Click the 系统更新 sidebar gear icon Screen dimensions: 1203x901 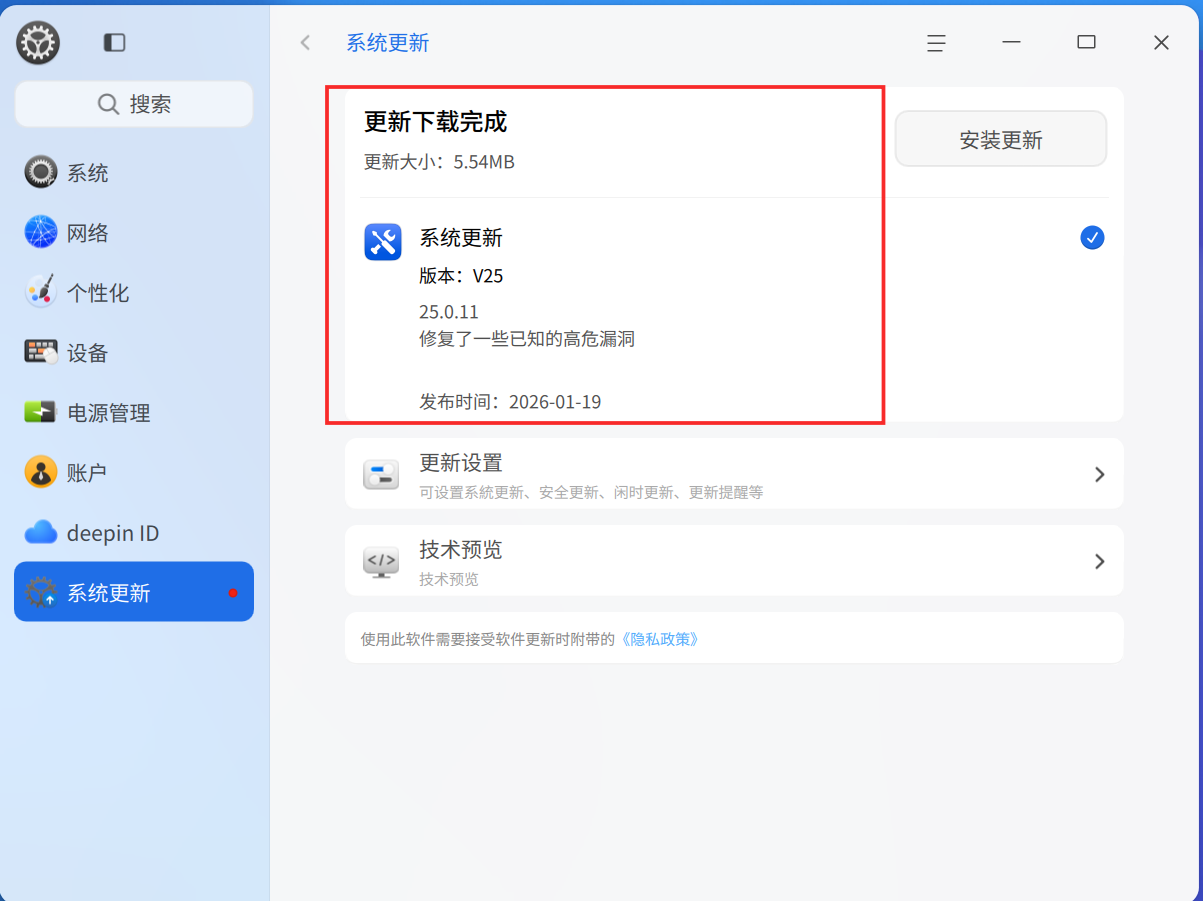click(41, 592)
